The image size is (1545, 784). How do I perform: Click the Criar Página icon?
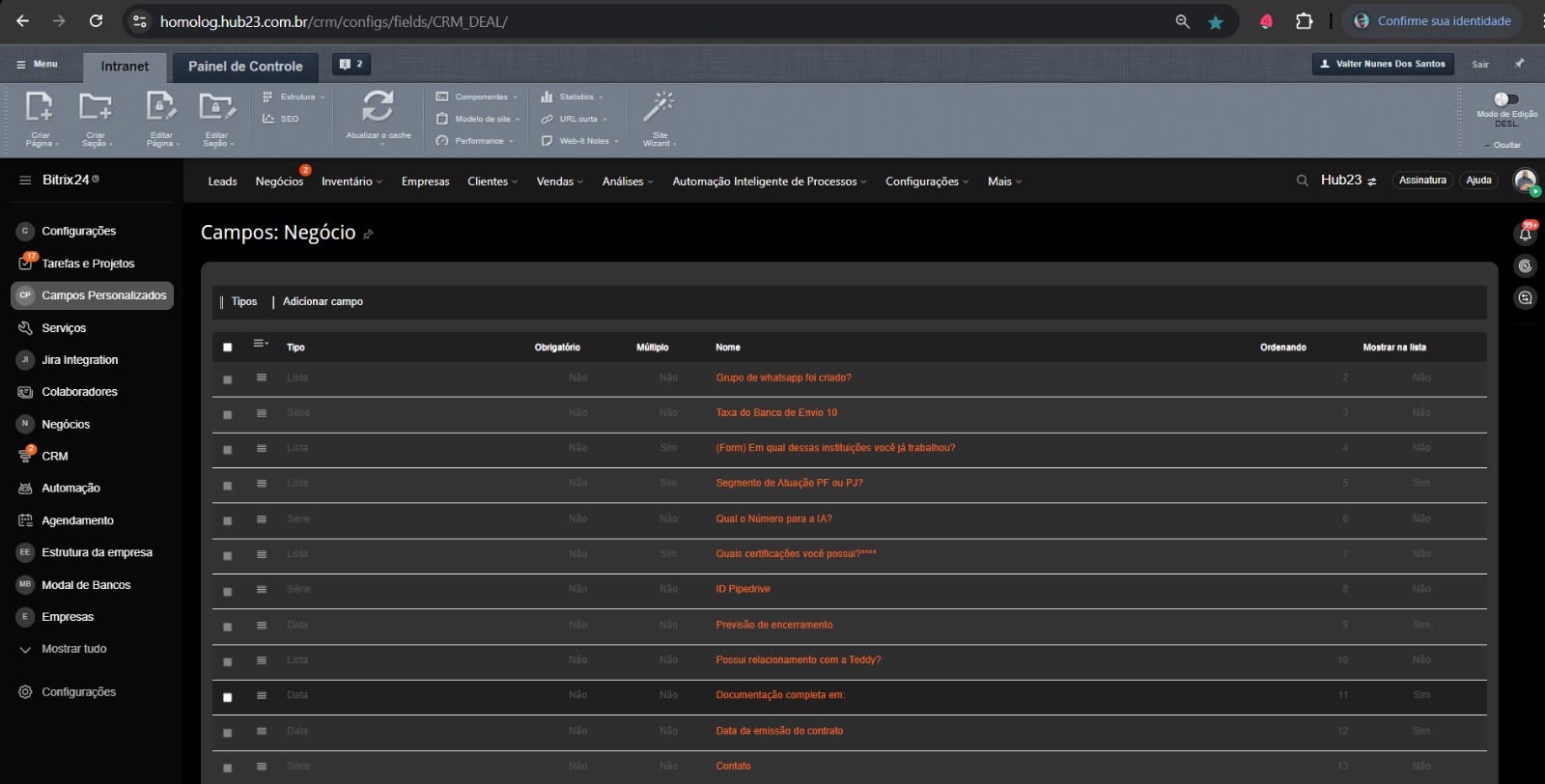pyautogui.click(x=40, y=106)
